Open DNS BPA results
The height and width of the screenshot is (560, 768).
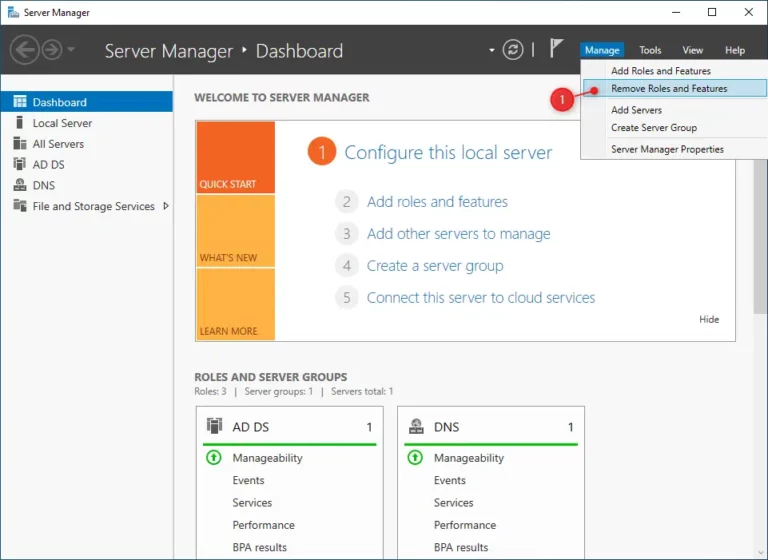click(x=461, y=547)
